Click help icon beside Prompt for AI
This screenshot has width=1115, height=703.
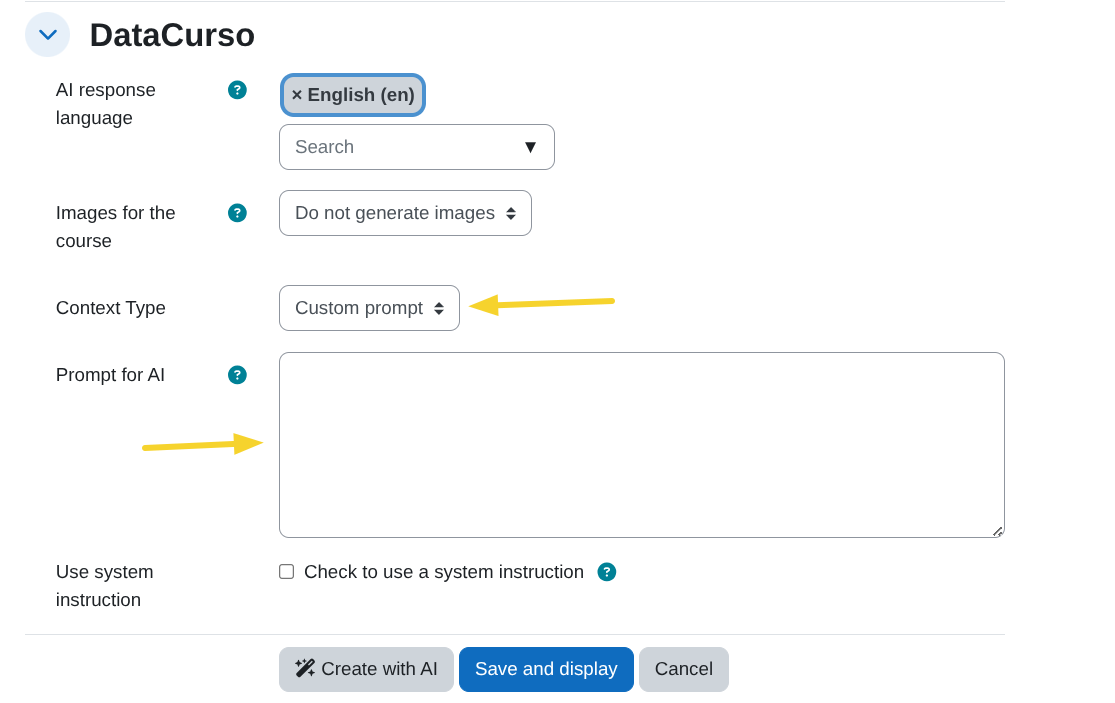[x=237, y=375]
